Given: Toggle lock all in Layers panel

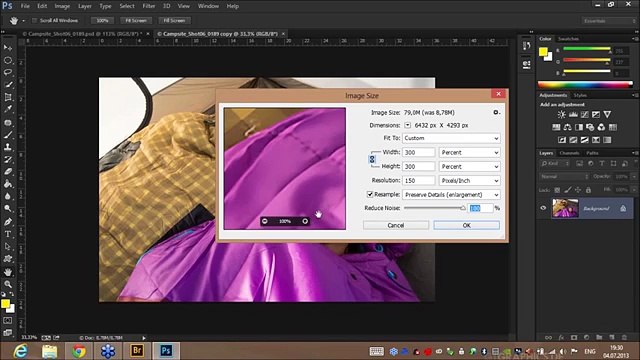Looking at the screenshot, I should click(x=588, y=190).
